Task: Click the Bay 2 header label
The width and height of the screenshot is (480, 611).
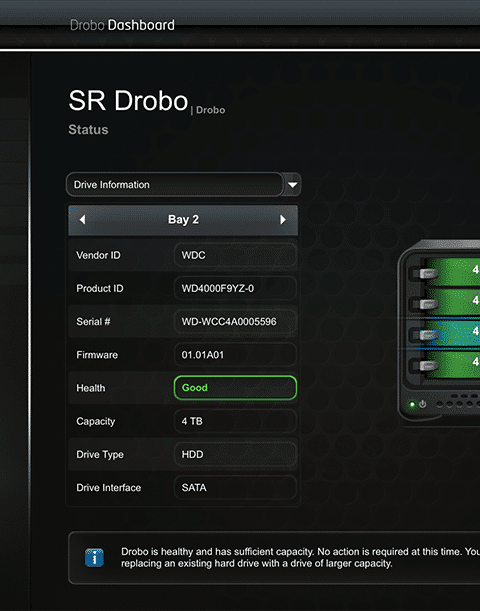Action: tap(183, 220)
